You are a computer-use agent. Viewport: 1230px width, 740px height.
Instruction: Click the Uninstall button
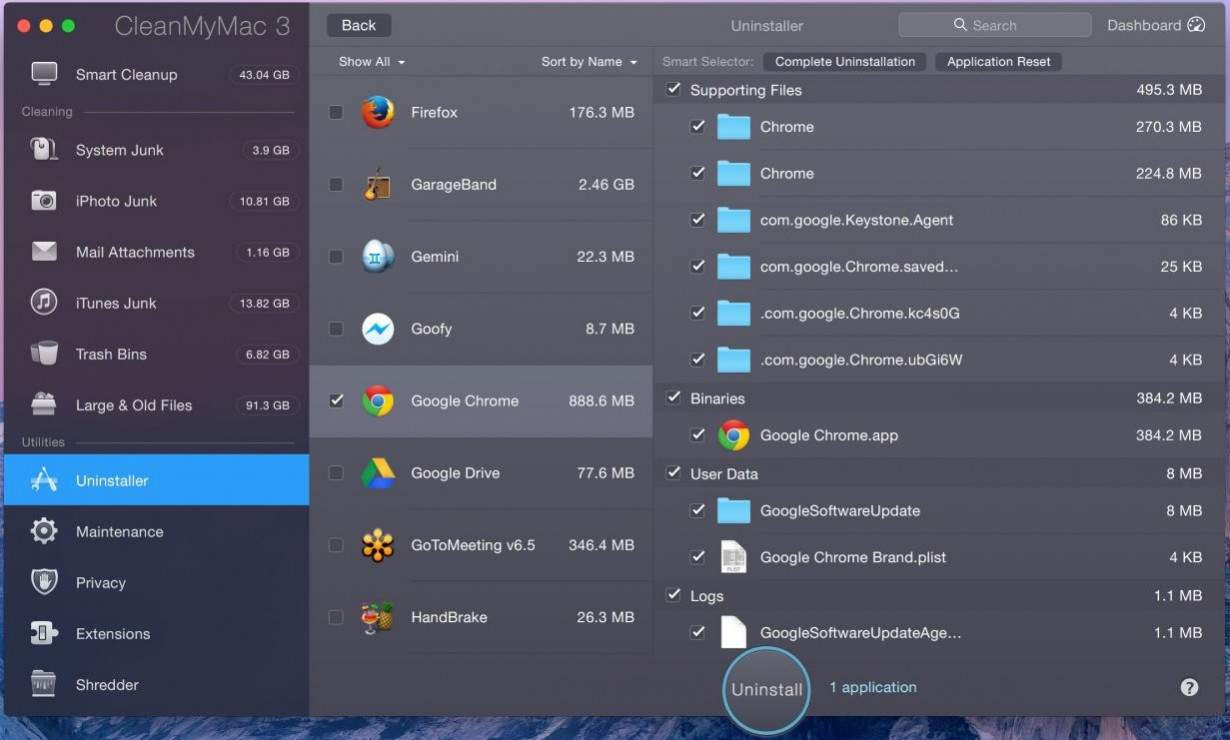(x=766, y=690)
